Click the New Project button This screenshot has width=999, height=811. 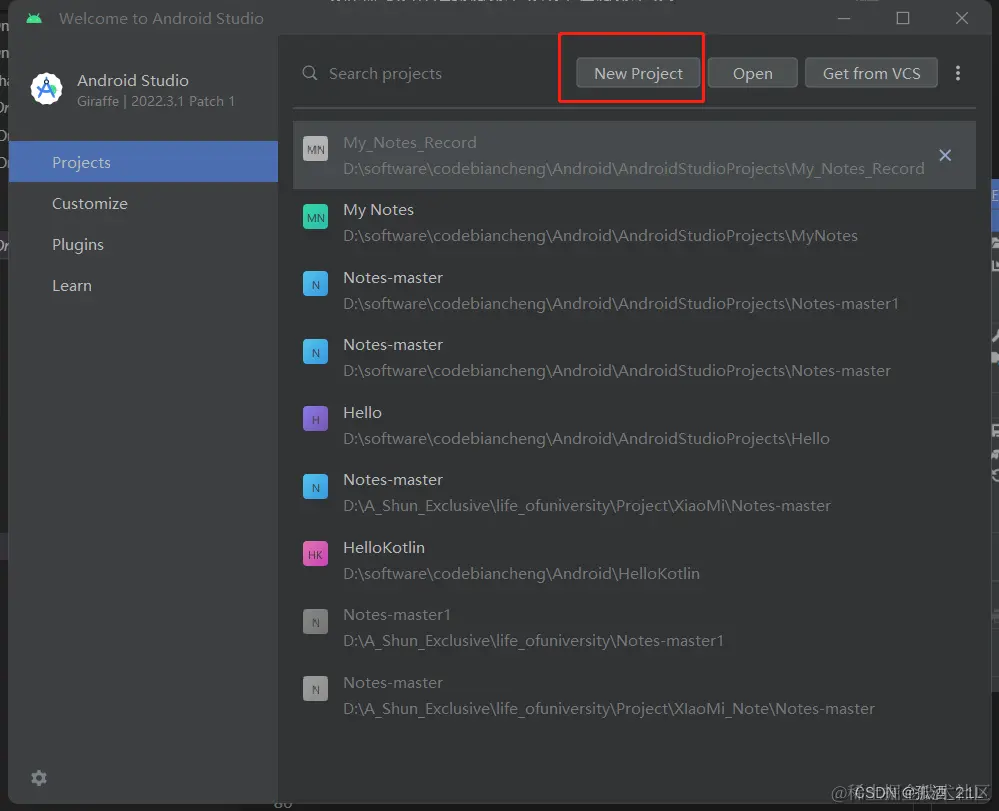point(638,73)
